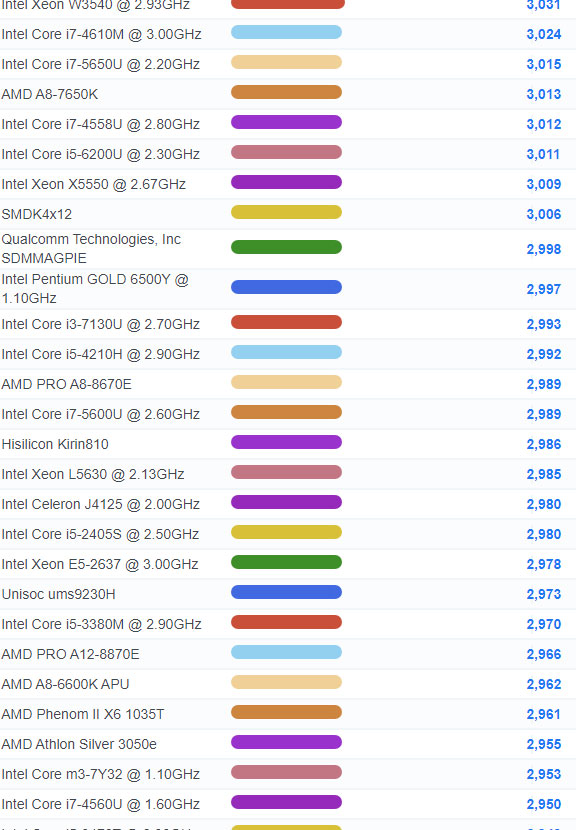Image resolution: width=576 pixels, height=830 pixels.
Task: Open AMD A8-6600K APU entry
Action: pos(66,684)
